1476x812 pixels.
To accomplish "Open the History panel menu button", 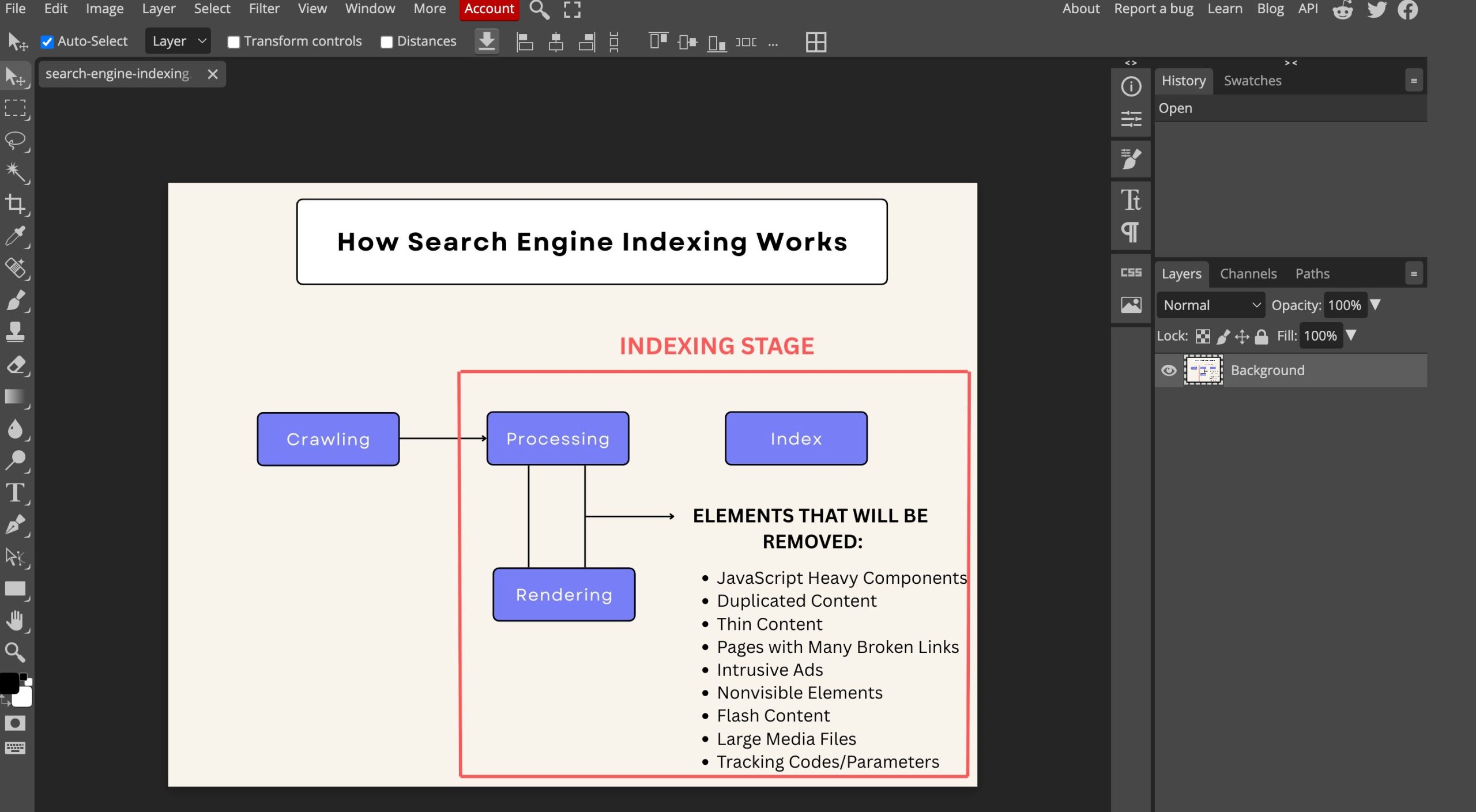I will coord(1414,81).
